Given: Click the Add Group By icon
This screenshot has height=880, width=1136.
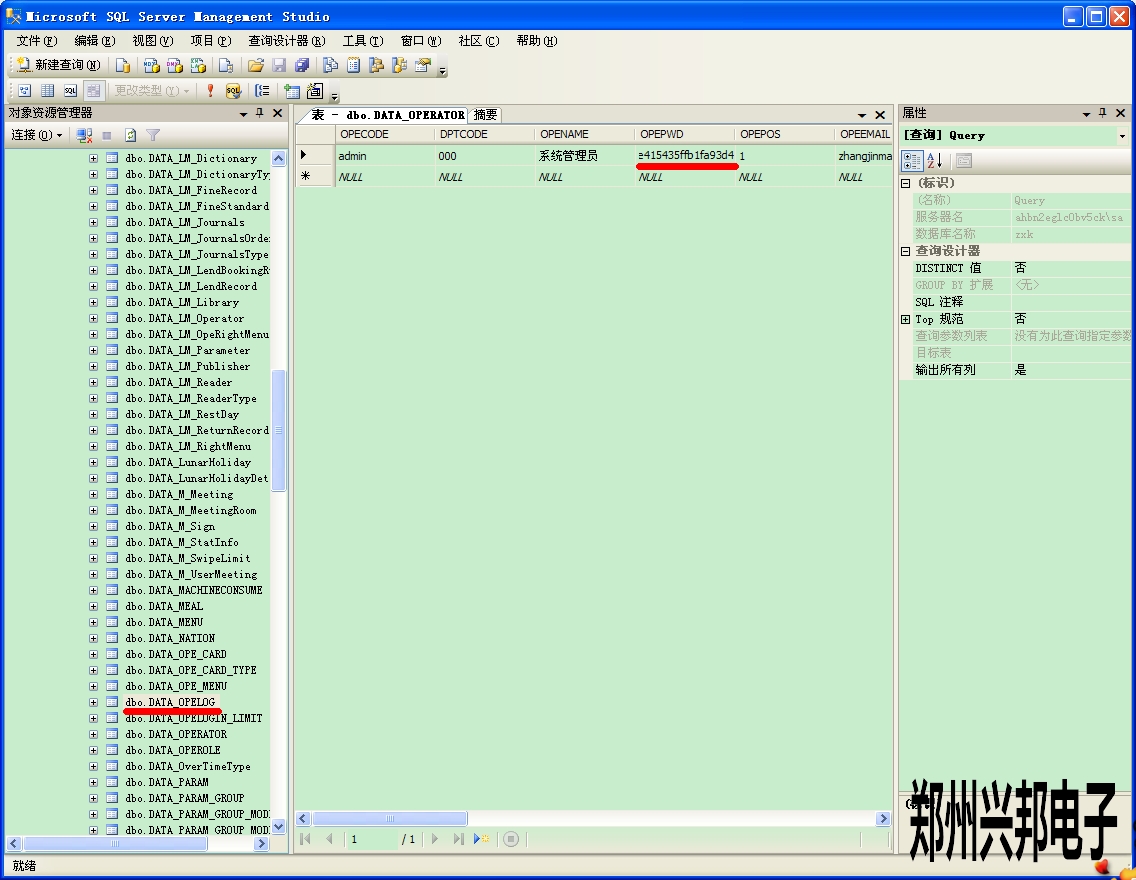Looking at the screenshot, I should [262, 91].
